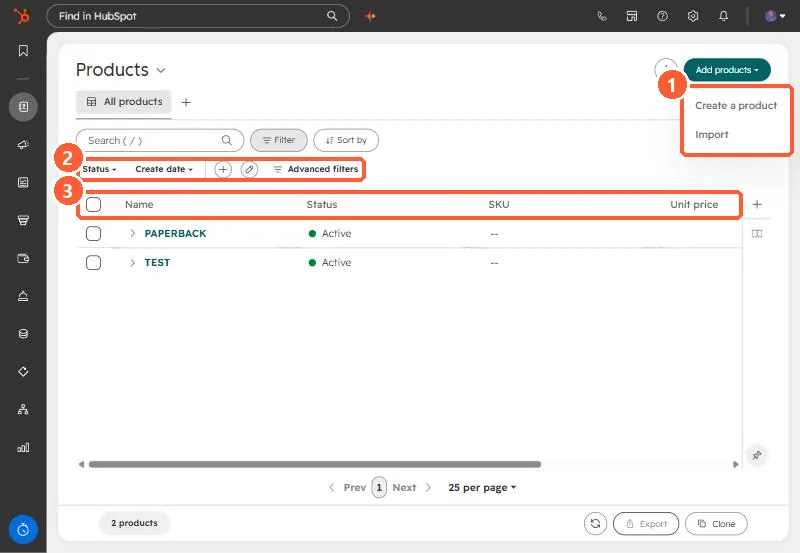Select the All products view tab
The height and width of the screenshot is (553, 800).
[x=124, y=102]
